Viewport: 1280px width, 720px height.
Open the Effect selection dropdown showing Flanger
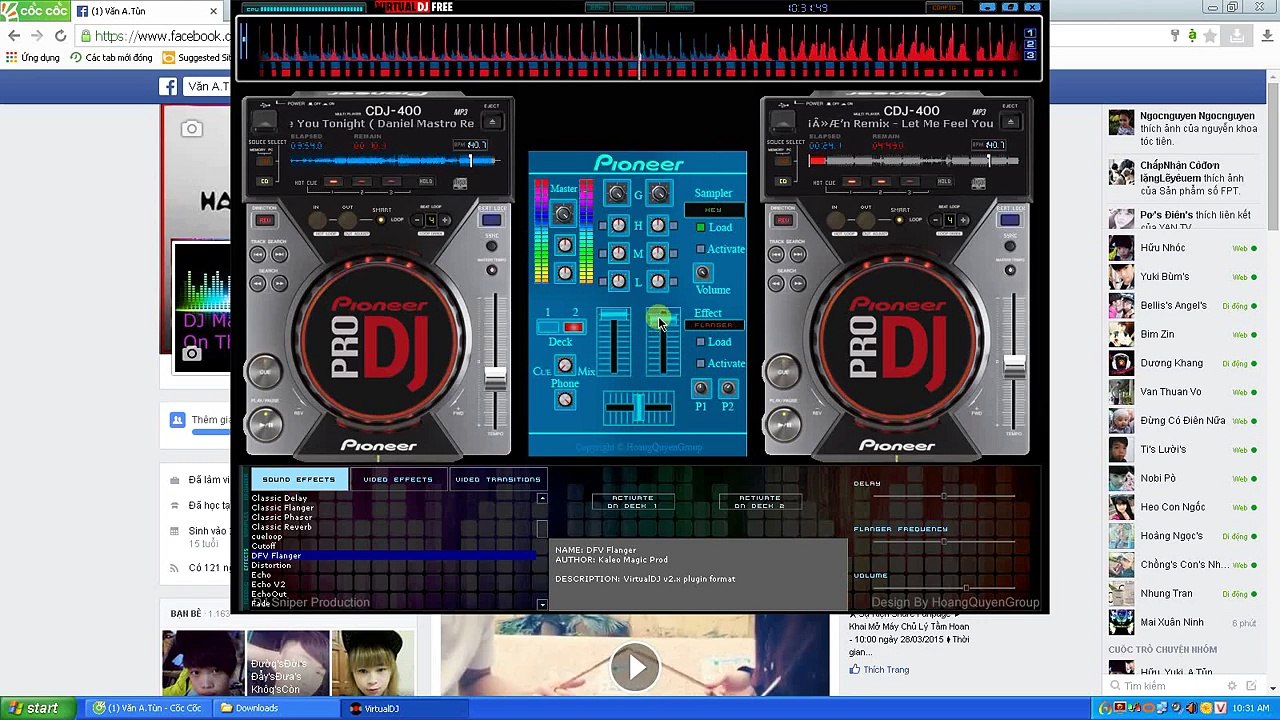click(714, 325)
